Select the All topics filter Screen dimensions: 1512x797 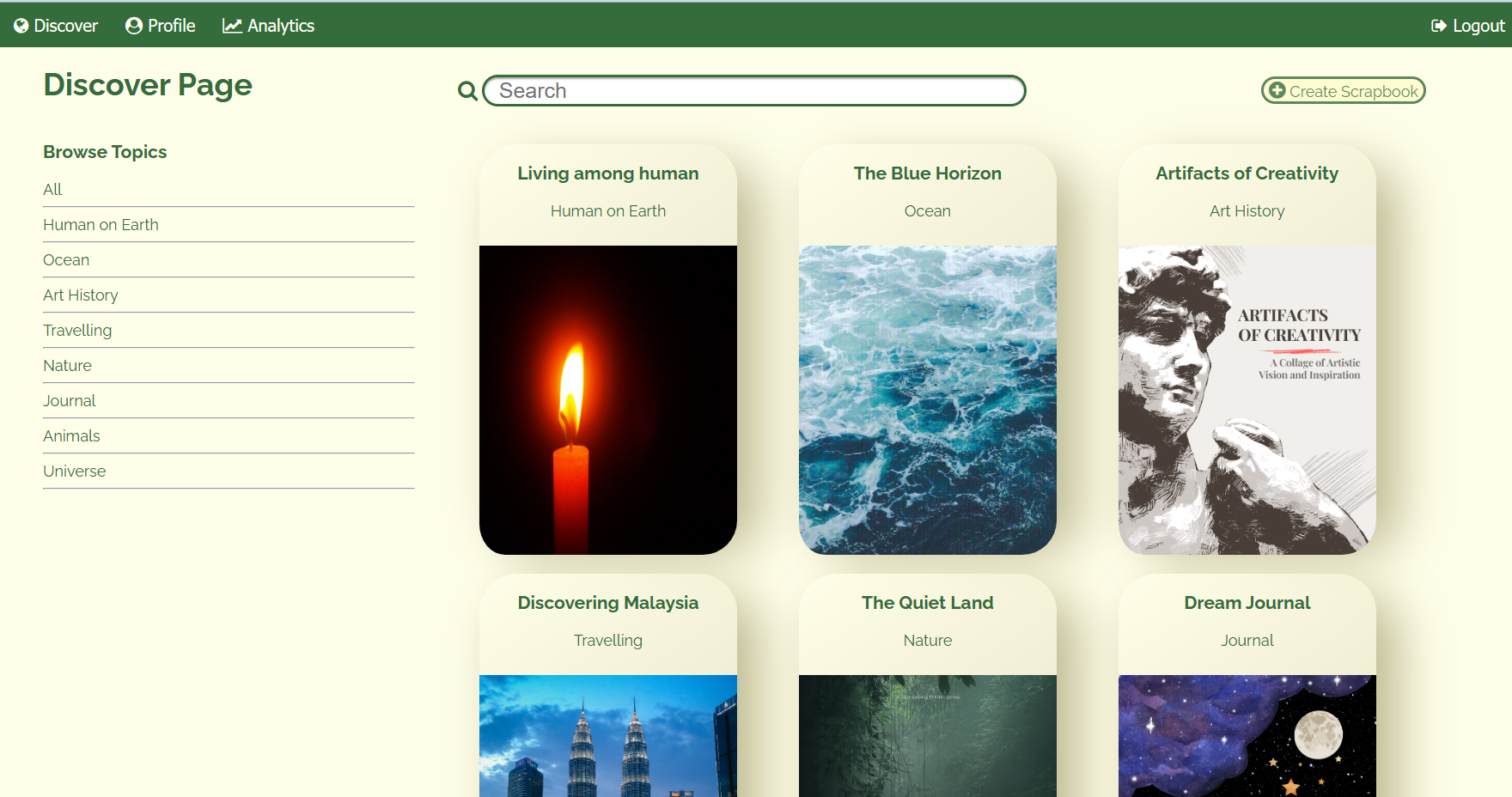(52, 189)
